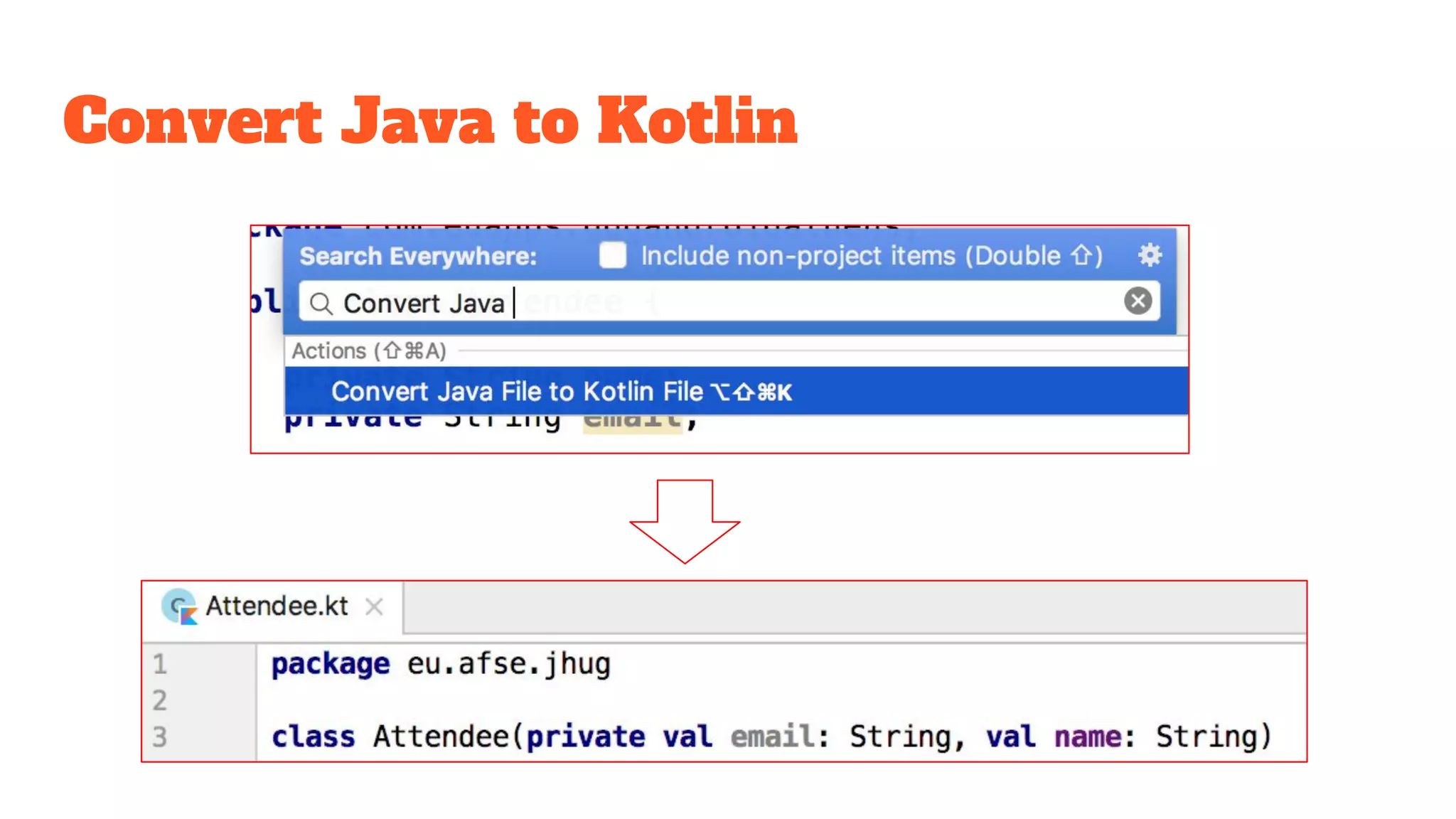Click the email parameter in constructor
Image resolution: width=1456 pixels, height=819 pixels.
coord(773,737)
